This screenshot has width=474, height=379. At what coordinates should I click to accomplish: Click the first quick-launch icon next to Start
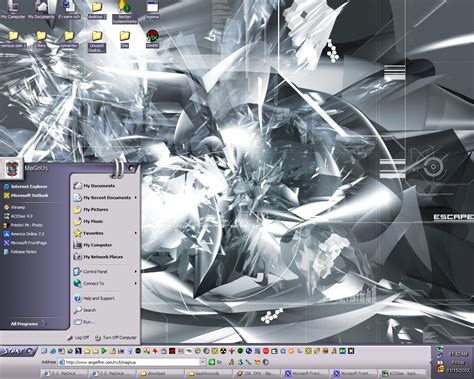click(44, 351)
